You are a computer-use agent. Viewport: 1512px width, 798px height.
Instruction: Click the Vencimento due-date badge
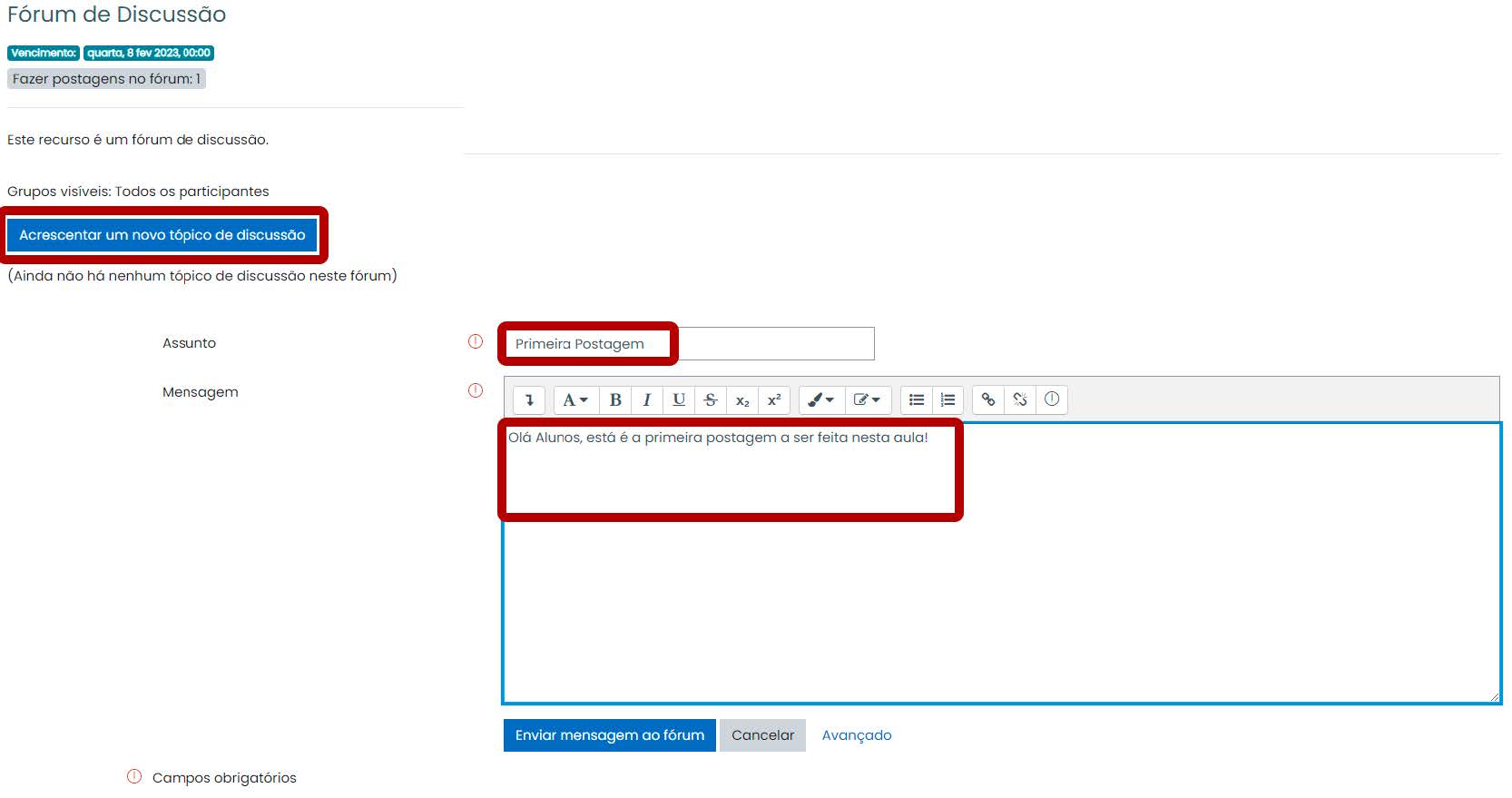tap(44, 53)
